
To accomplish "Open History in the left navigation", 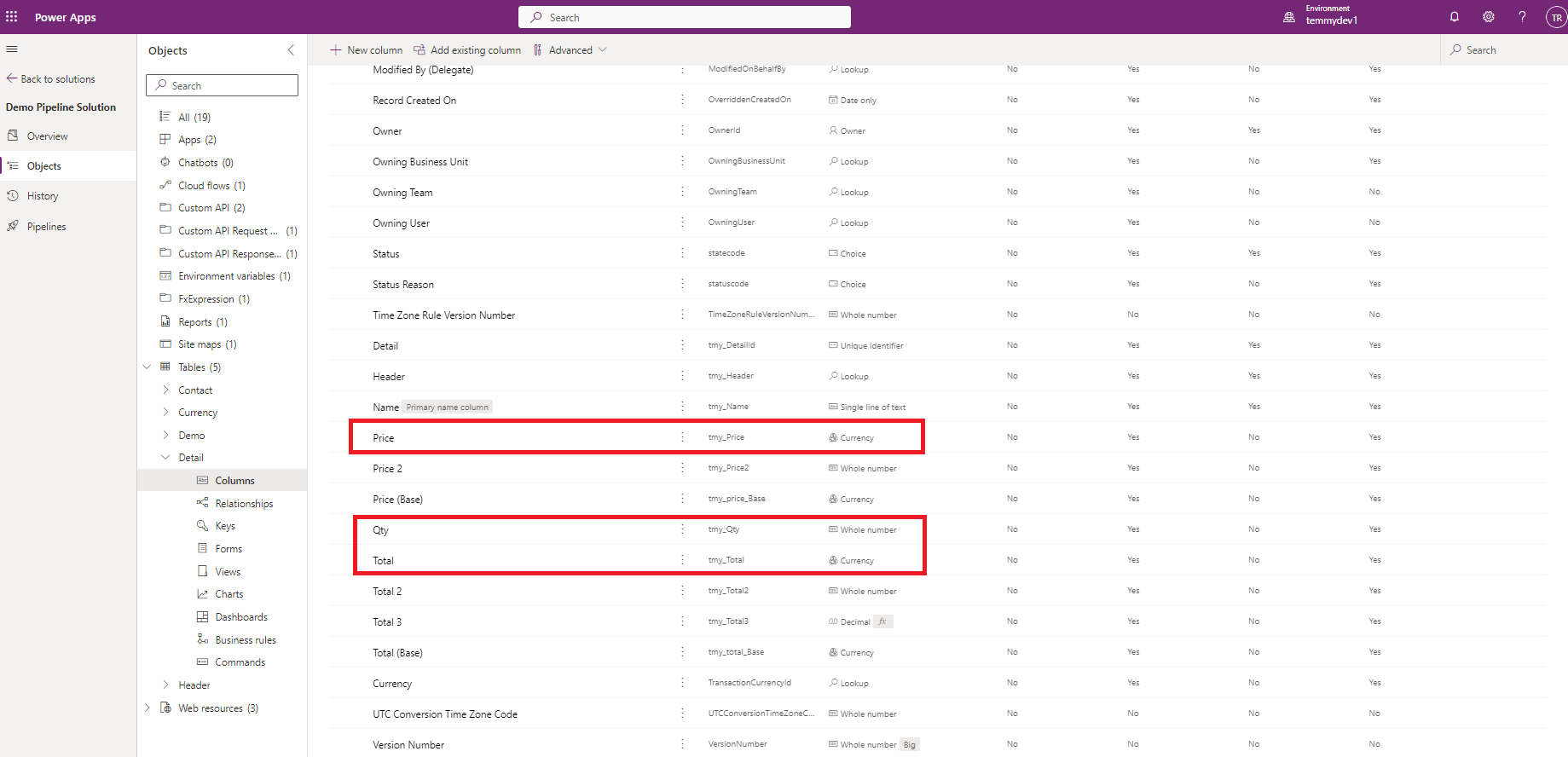I will point(68,196).
